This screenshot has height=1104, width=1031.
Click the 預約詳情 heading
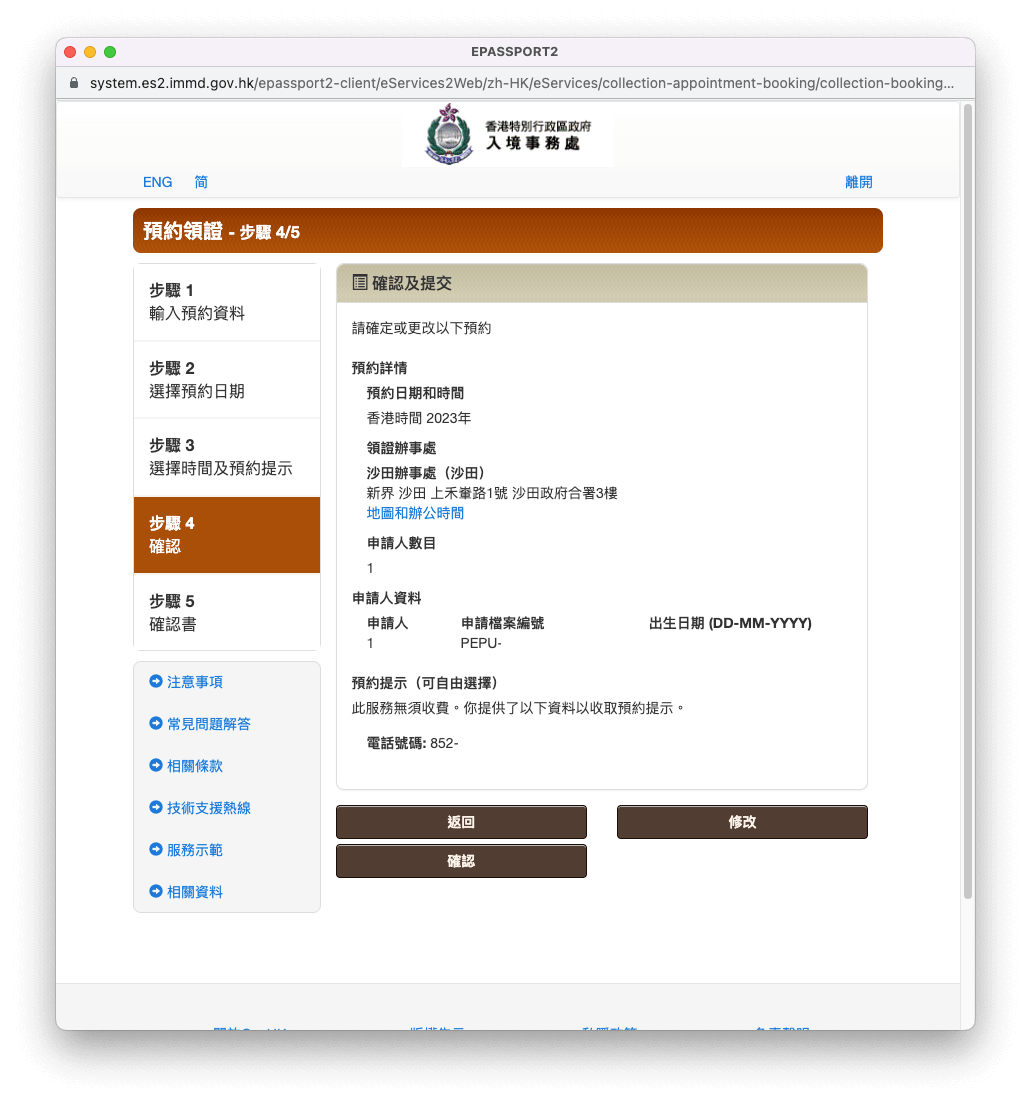(x=379, y=368)
